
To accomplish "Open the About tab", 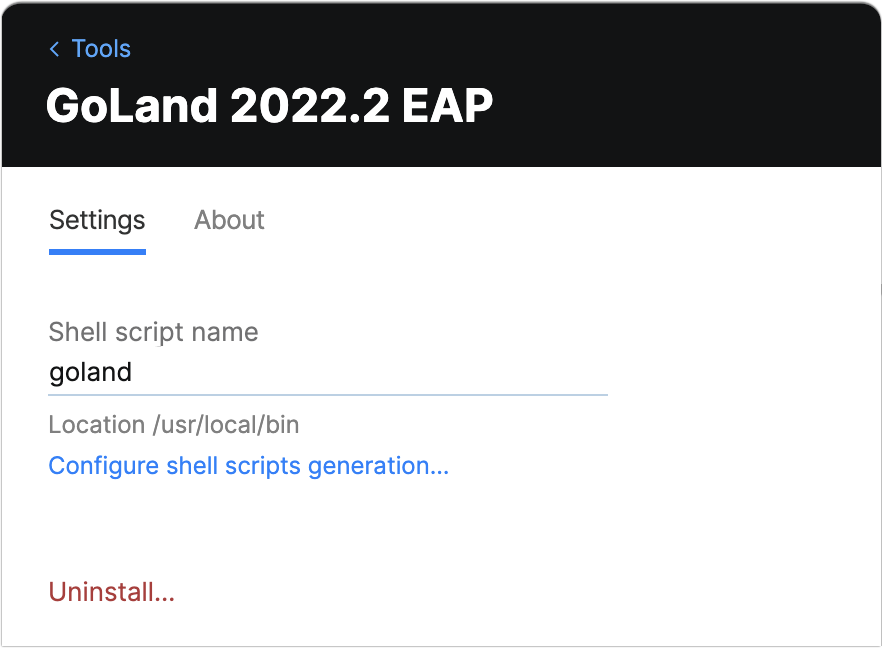I will point(229,220).
